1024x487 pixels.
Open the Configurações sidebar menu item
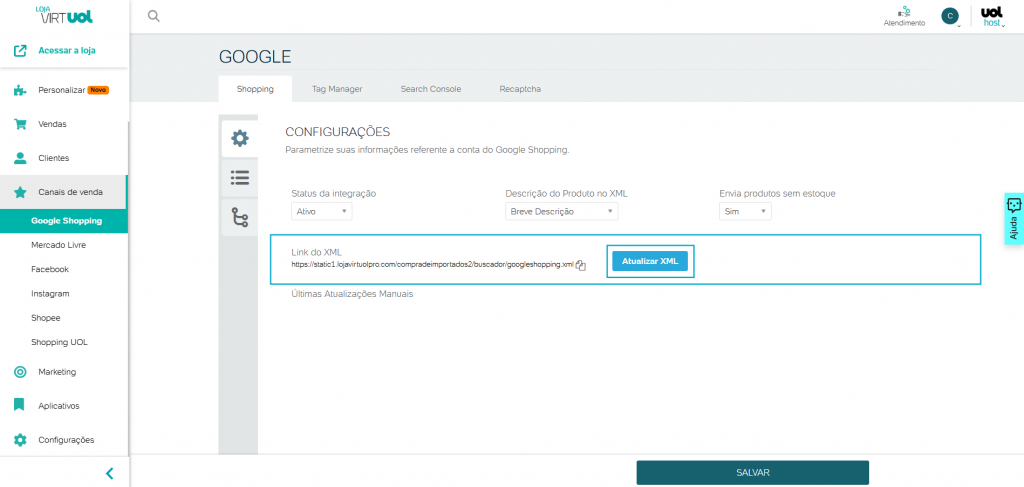pos(64,439)
